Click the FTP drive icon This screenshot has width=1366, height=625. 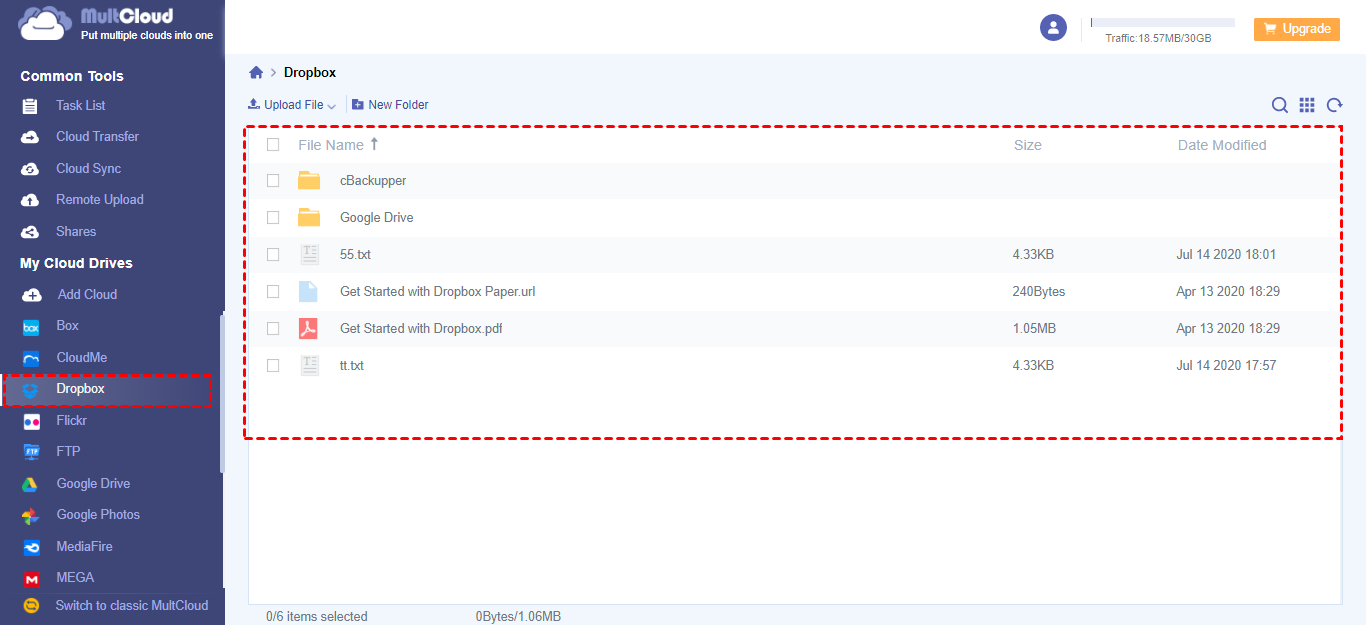tap(31, 452)
